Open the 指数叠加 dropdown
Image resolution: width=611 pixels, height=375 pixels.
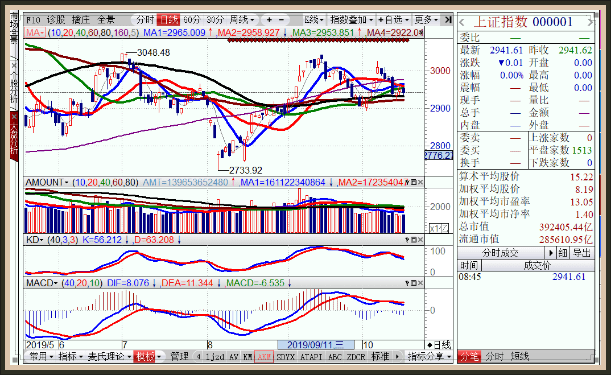pyautogui.click(x=352, y=19)
